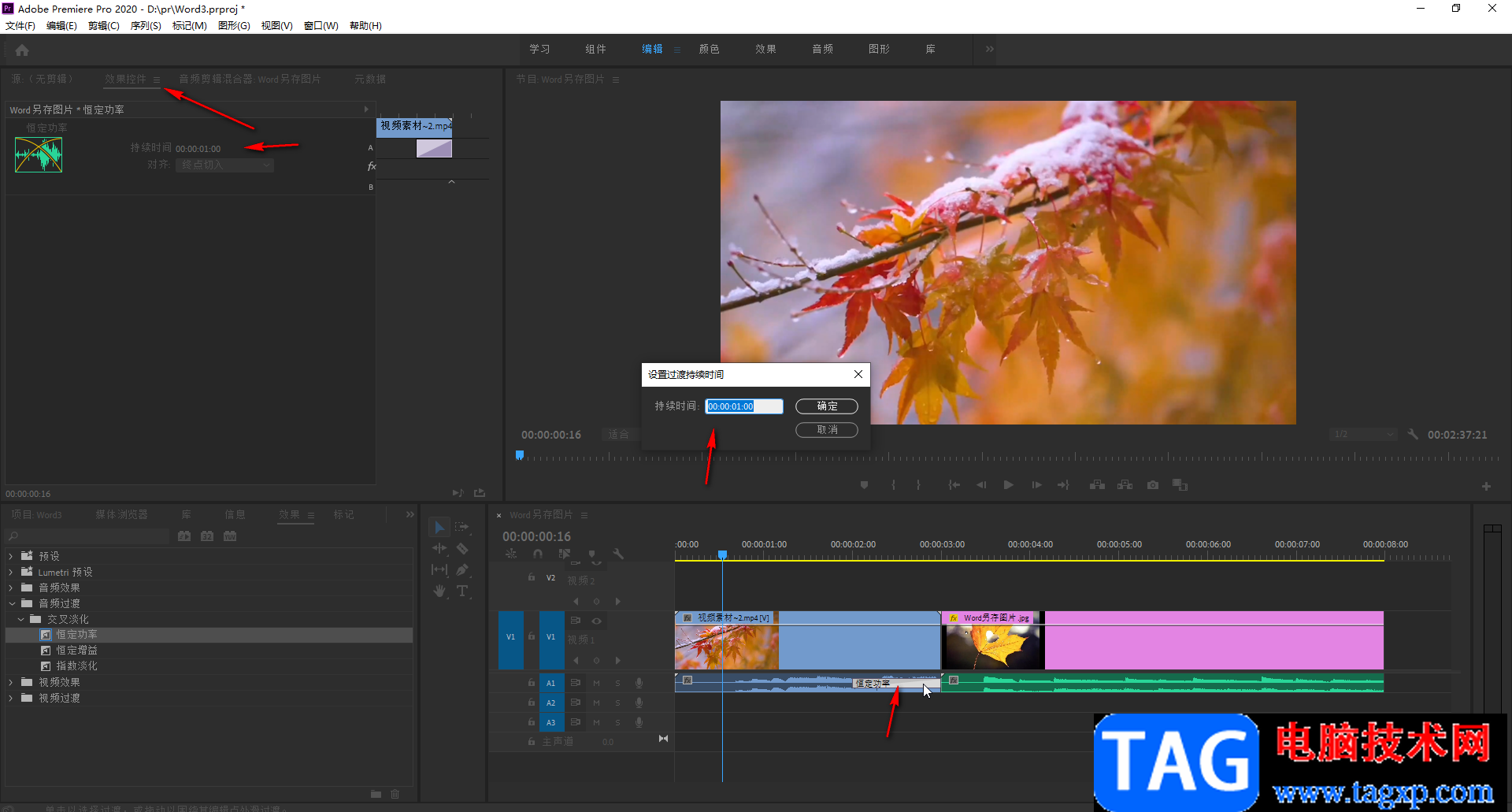Screen dimensions: 1512x812
Task: Select the Type tool
Action: point(462,591)
